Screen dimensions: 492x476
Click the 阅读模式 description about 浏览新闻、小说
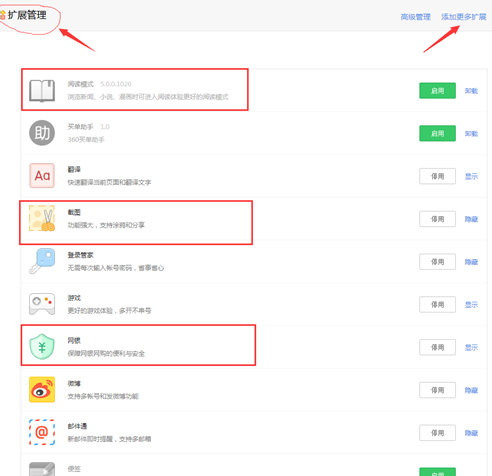[x=148, y=97]
